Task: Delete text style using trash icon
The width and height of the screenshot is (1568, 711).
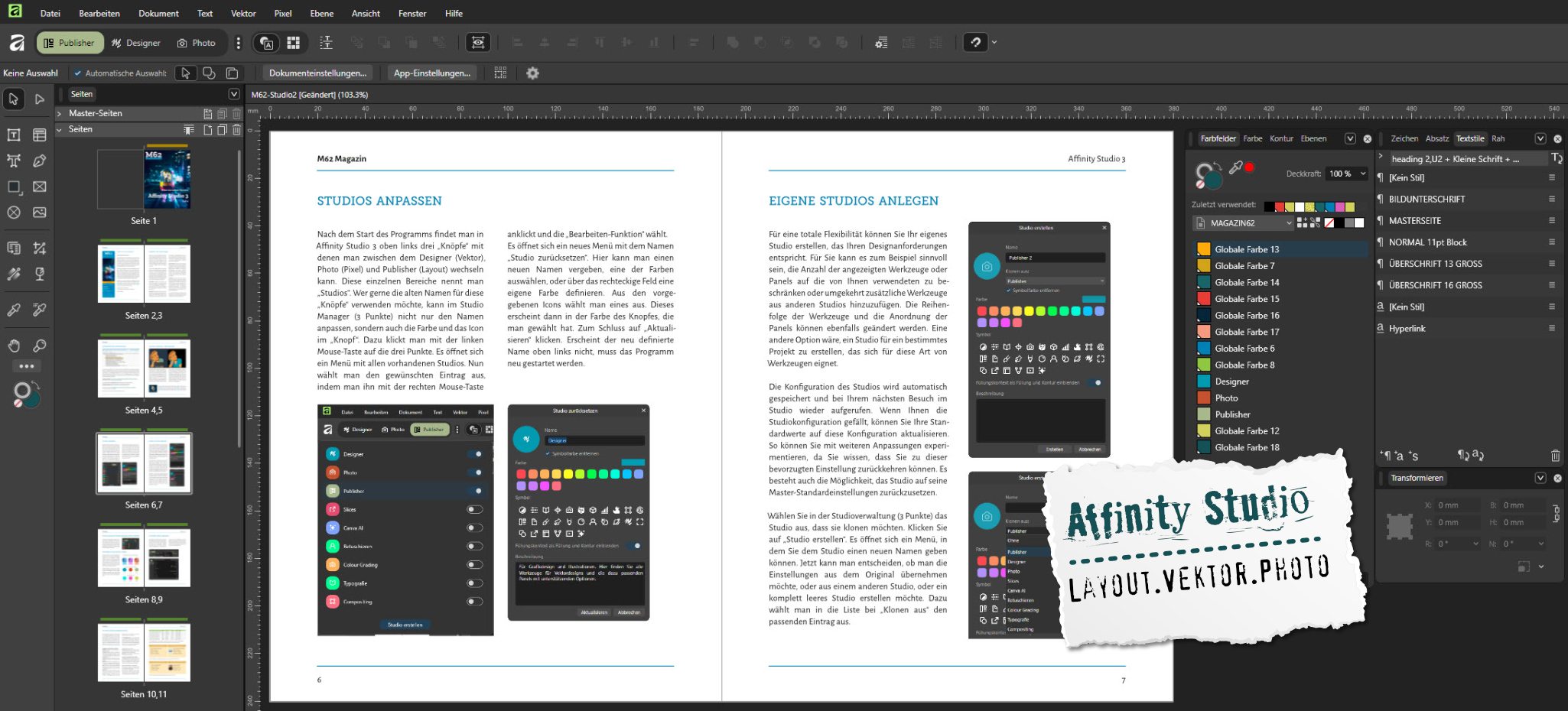Action: (1555, 456)
